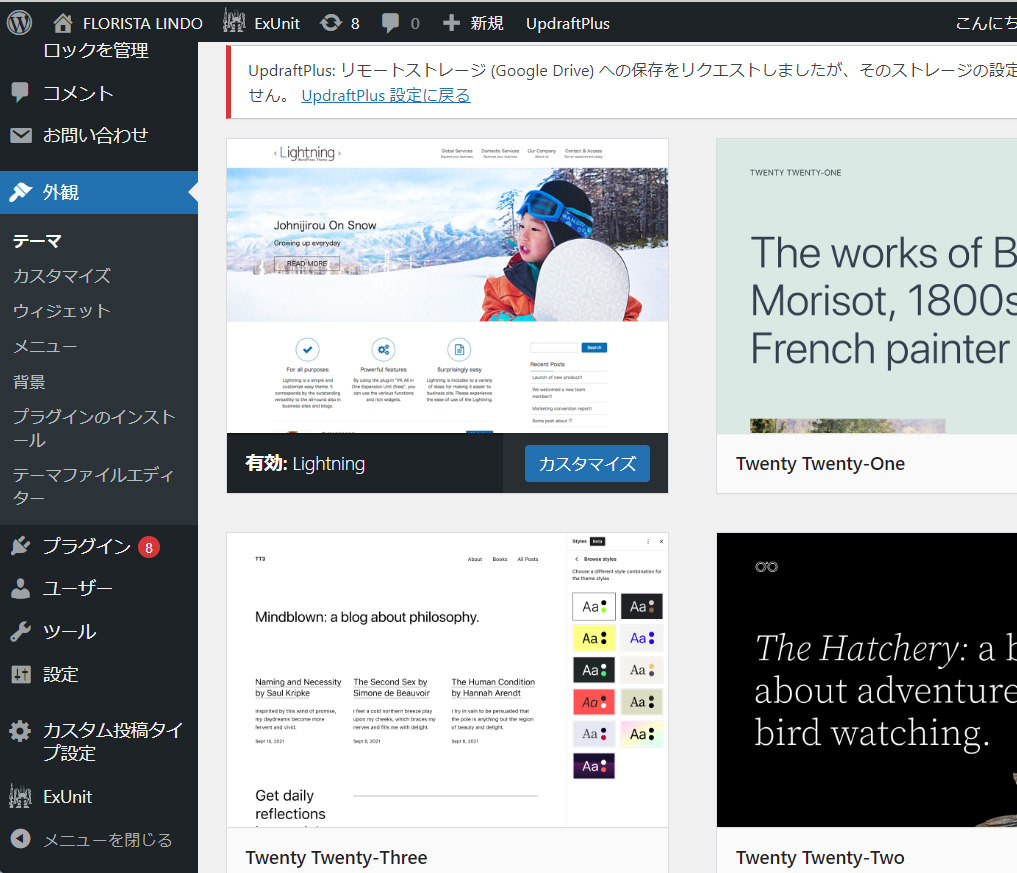Click the ExUnit castle icon in sidebar
The height and width of the screenshot is (873, 1017).
20,796
